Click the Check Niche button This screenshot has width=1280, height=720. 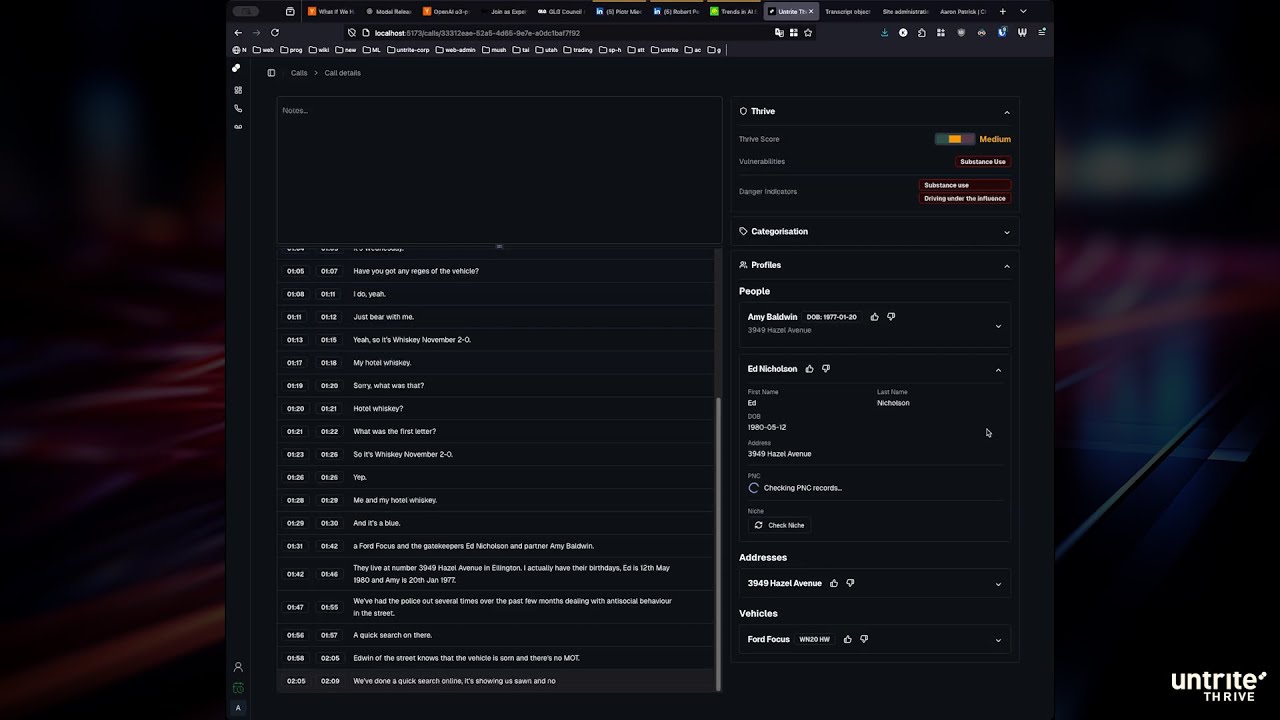point(779,525)
